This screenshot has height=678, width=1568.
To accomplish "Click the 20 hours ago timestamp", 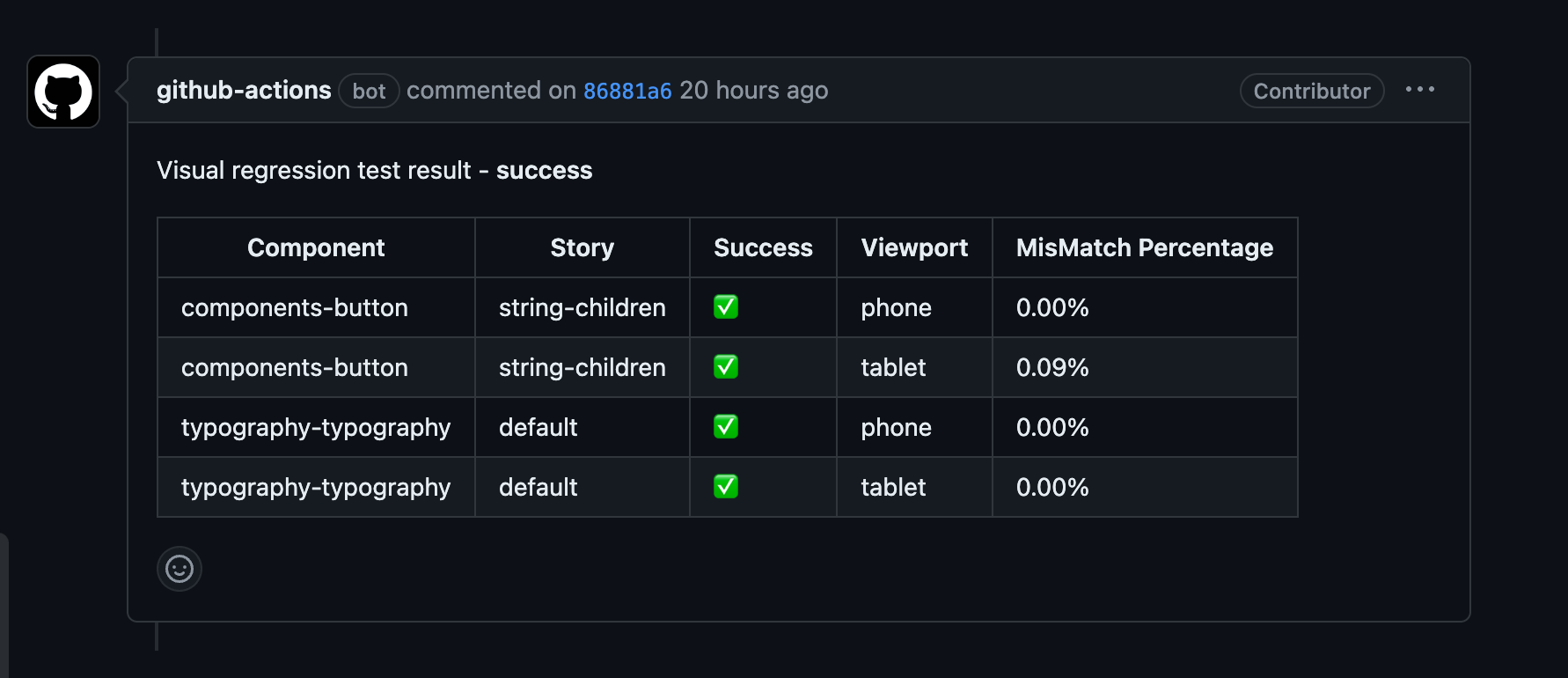I will [x=753, y=91].
